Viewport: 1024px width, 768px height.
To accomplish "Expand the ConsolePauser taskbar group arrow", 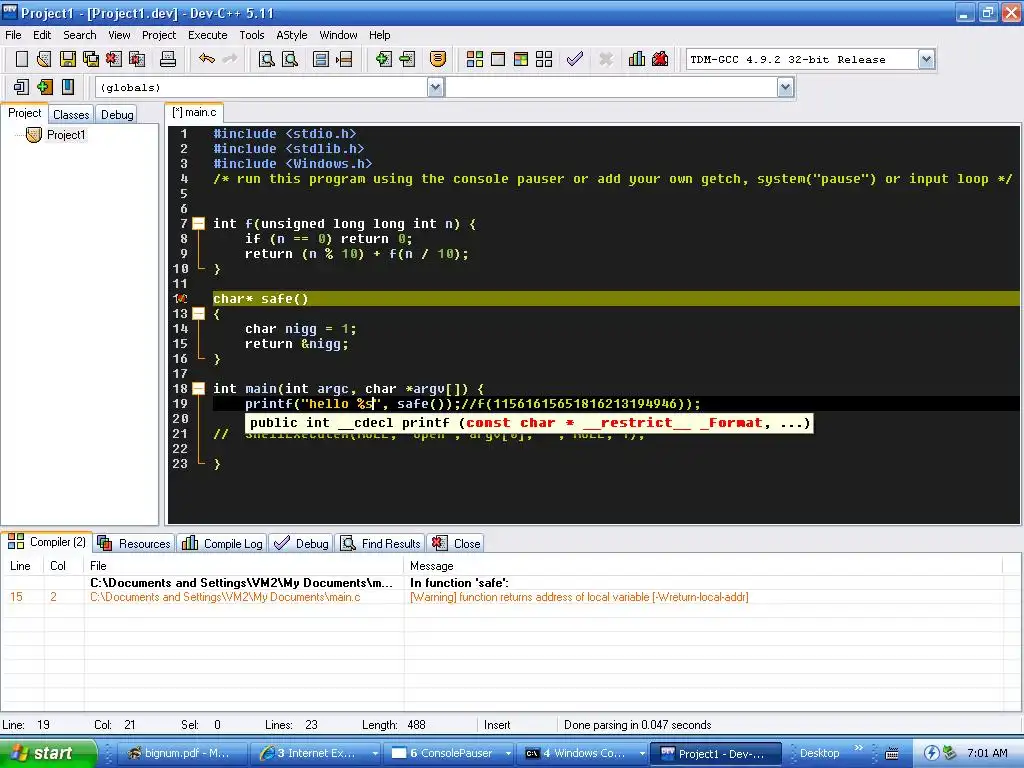I will pyautogui.click(x=508, y=753).
